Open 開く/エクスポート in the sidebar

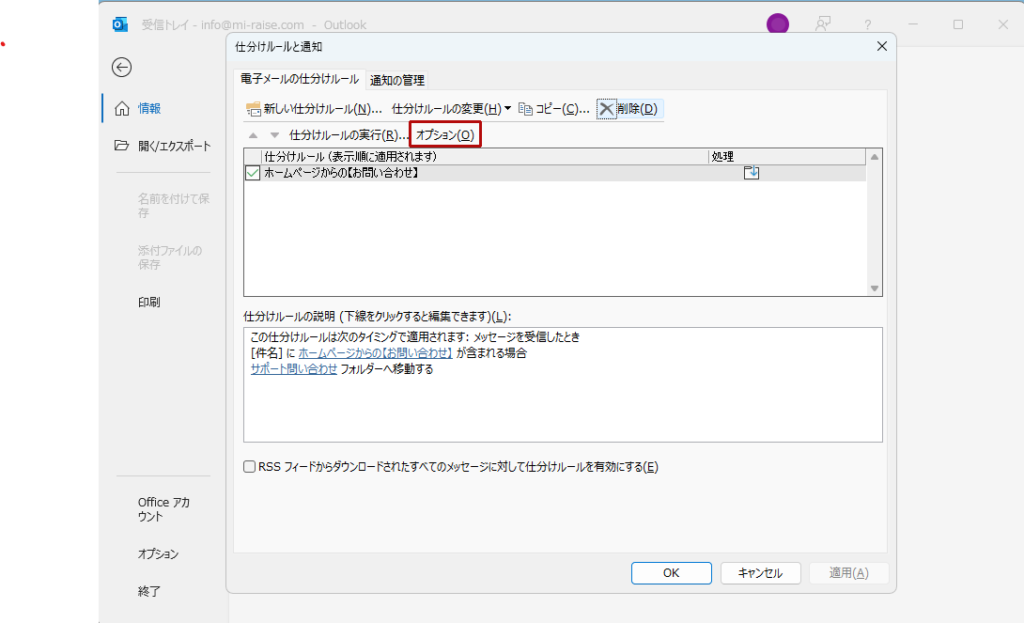coord(174,146)
